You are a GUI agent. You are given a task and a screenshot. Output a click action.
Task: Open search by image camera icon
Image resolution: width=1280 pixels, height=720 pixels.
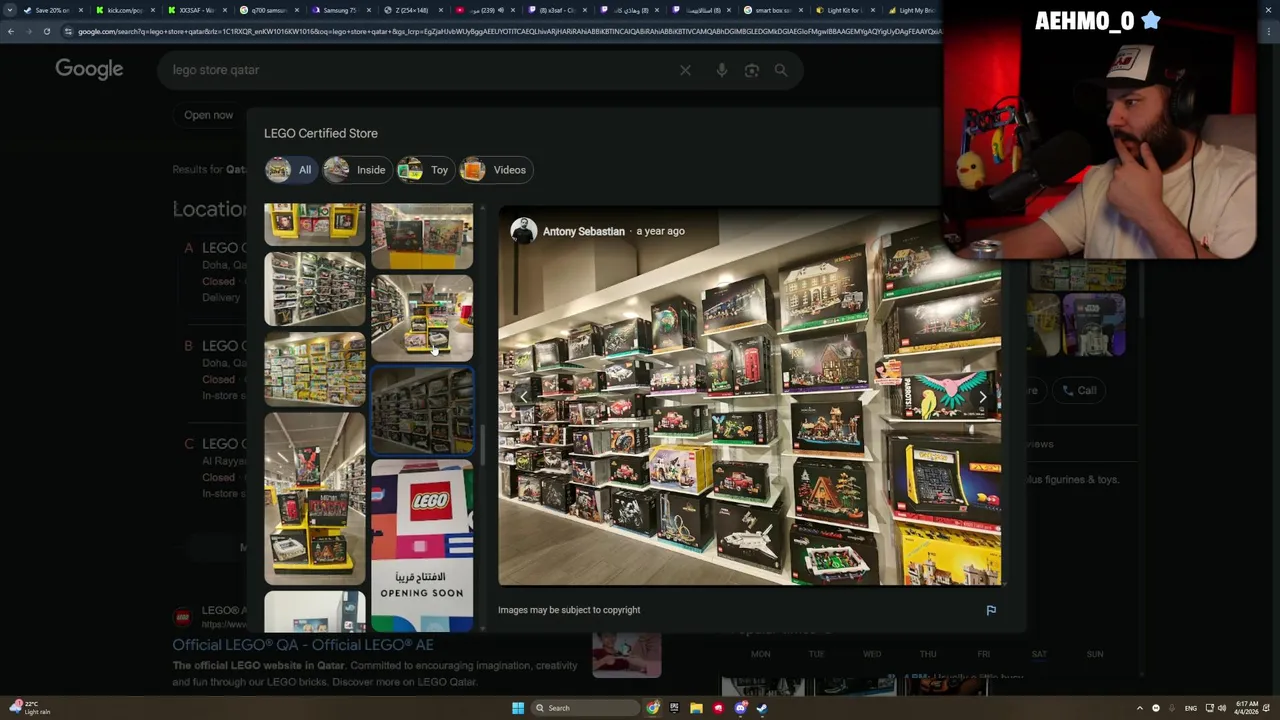click(752, 70)
